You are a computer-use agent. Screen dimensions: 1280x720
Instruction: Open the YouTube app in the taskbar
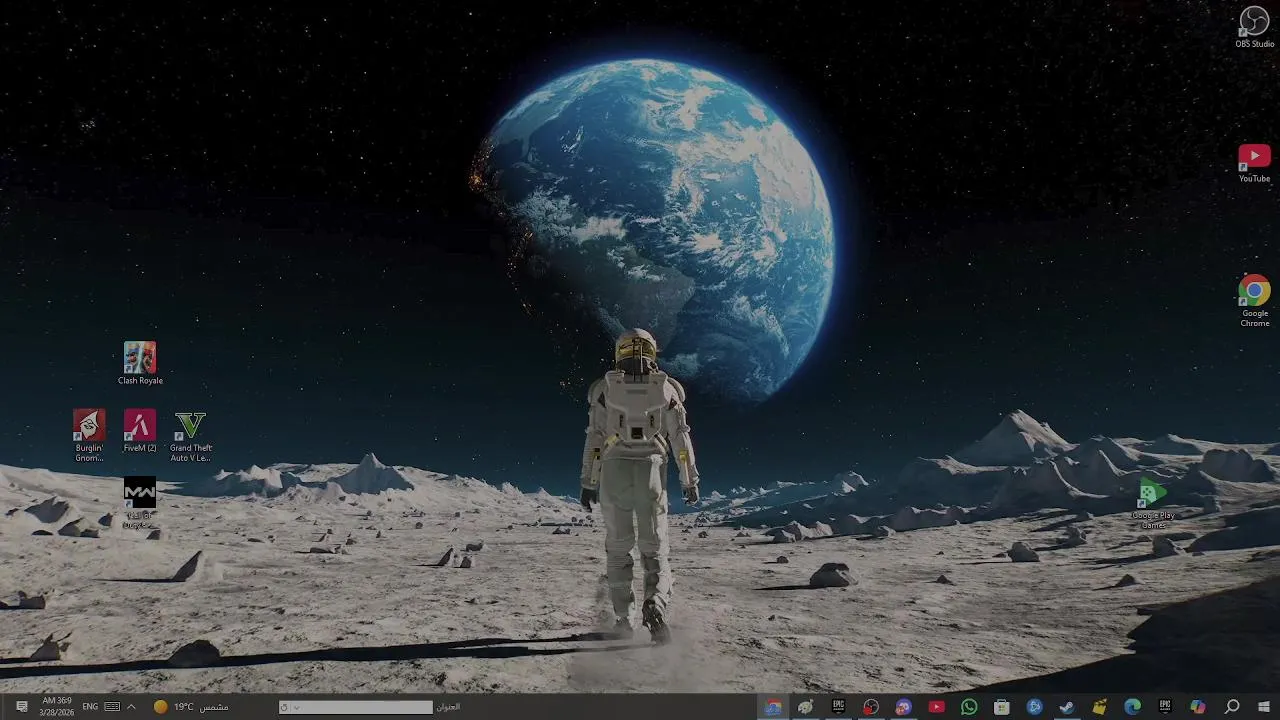[936, 707]
